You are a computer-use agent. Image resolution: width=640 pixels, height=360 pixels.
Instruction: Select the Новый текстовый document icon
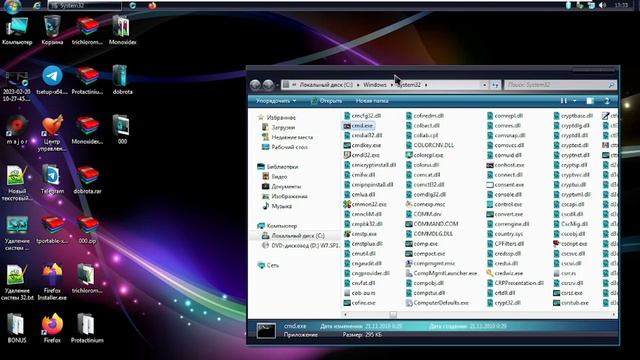click(17, 183)
